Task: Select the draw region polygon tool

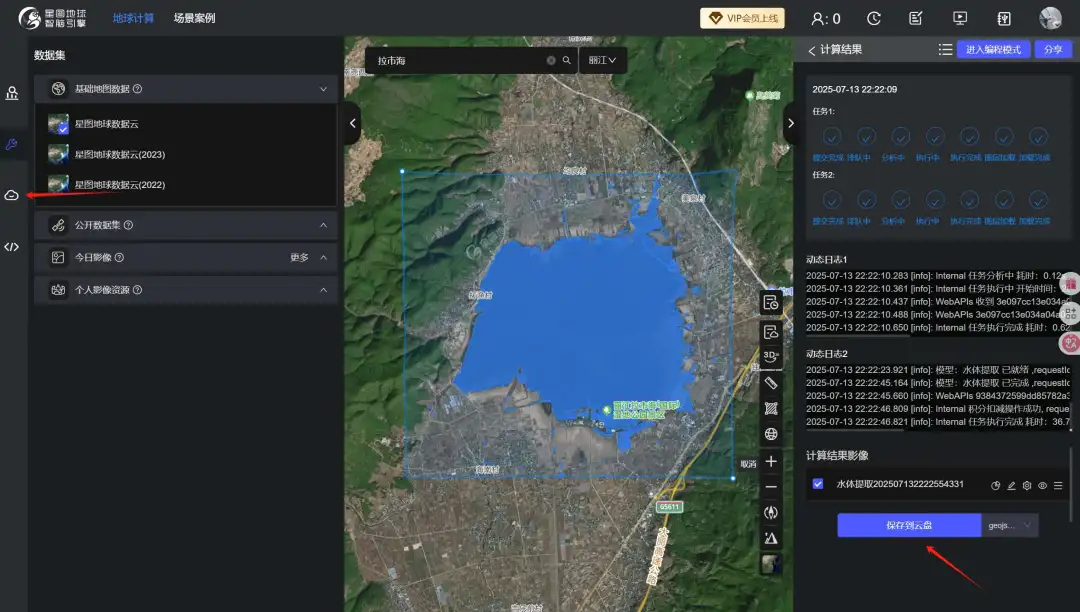Action: 771,408
